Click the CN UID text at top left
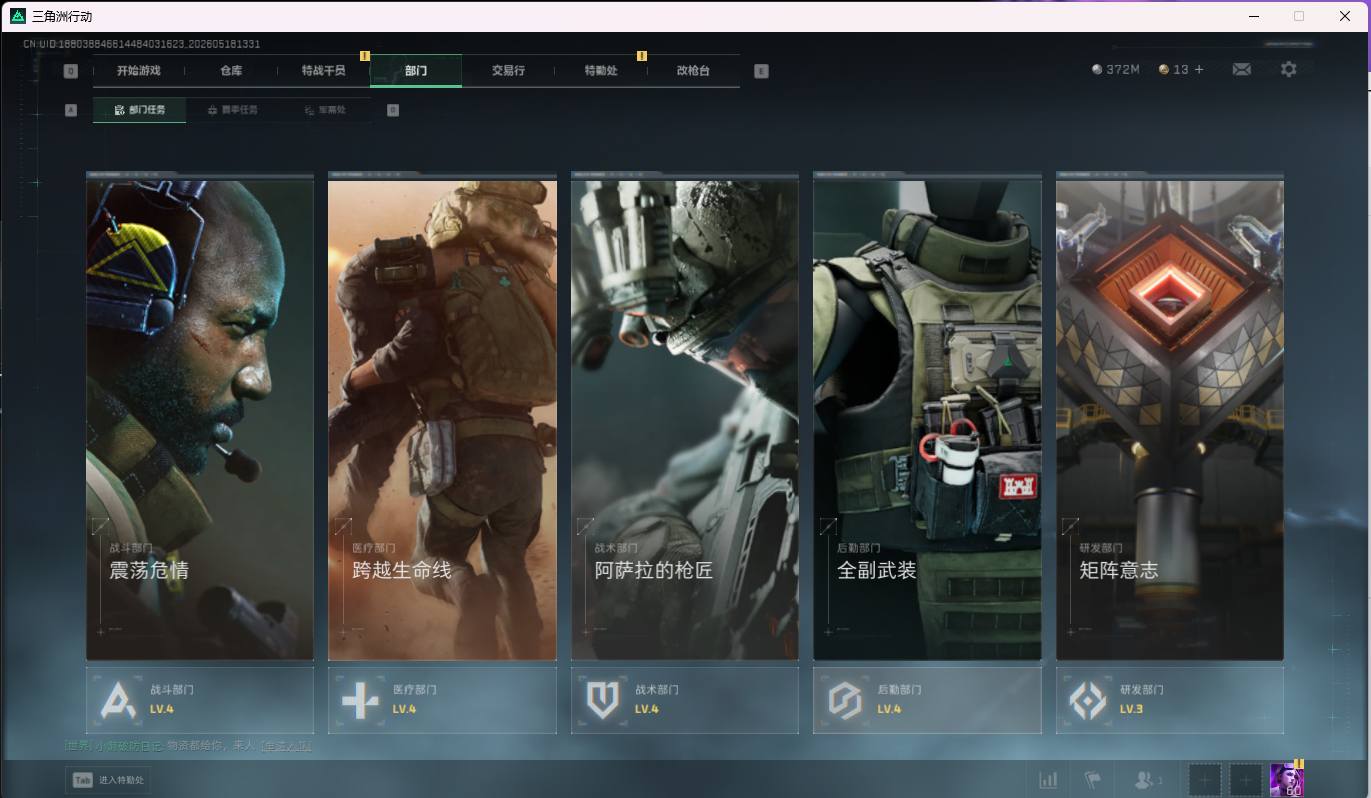Image resolution: width=1371 pixels, height=798 pixels. point(142,44)
